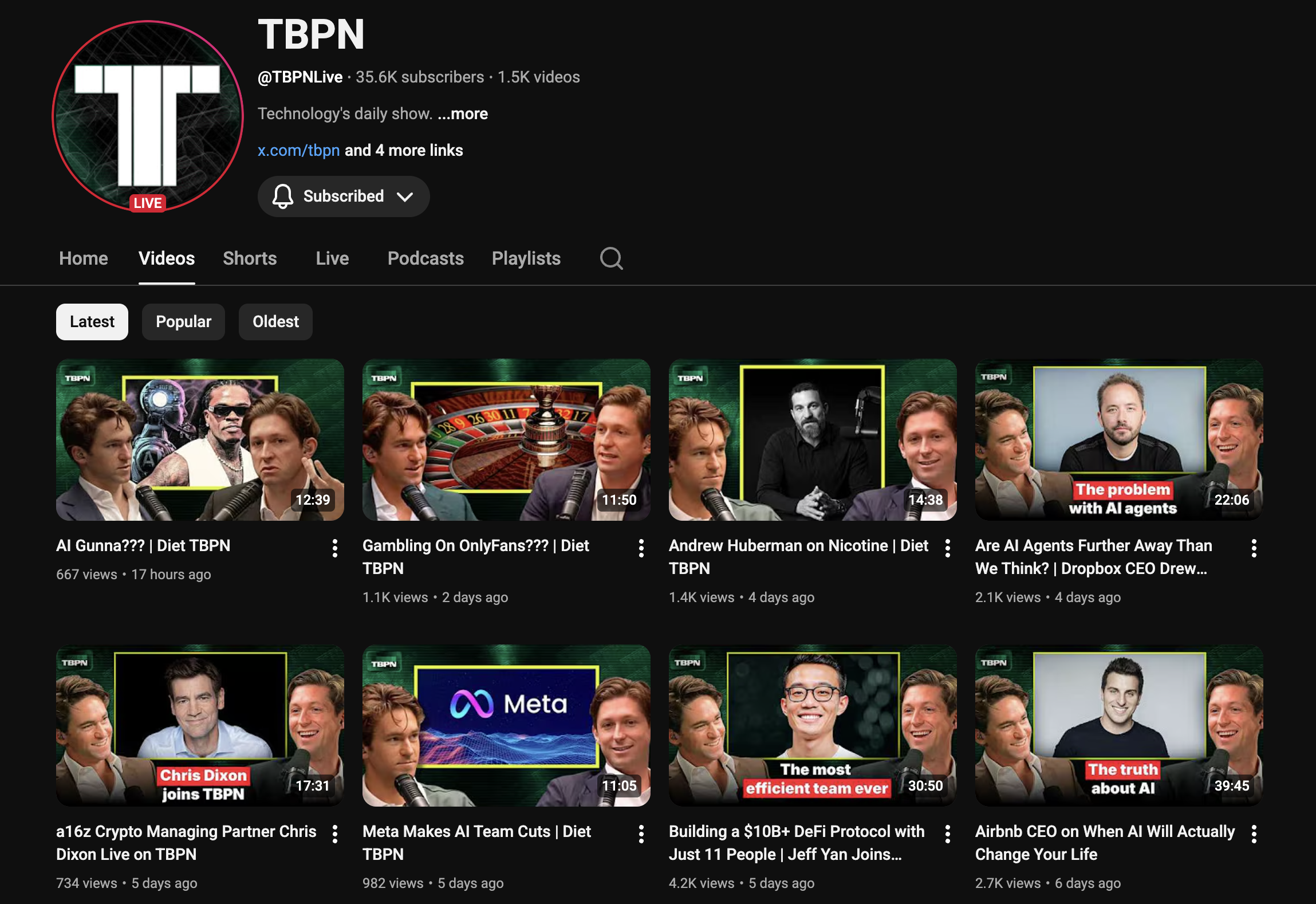Open options for Jeff Yan DeFi video
This screenshot has width=1316, height=904.
tap(948, 834)
